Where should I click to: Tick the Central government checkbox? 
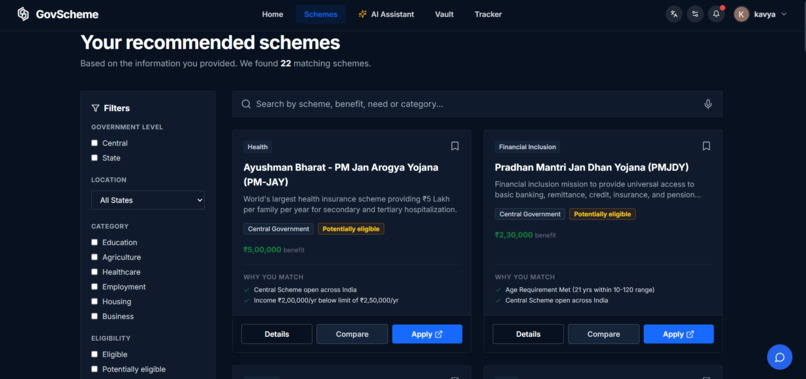pos(94,143)
